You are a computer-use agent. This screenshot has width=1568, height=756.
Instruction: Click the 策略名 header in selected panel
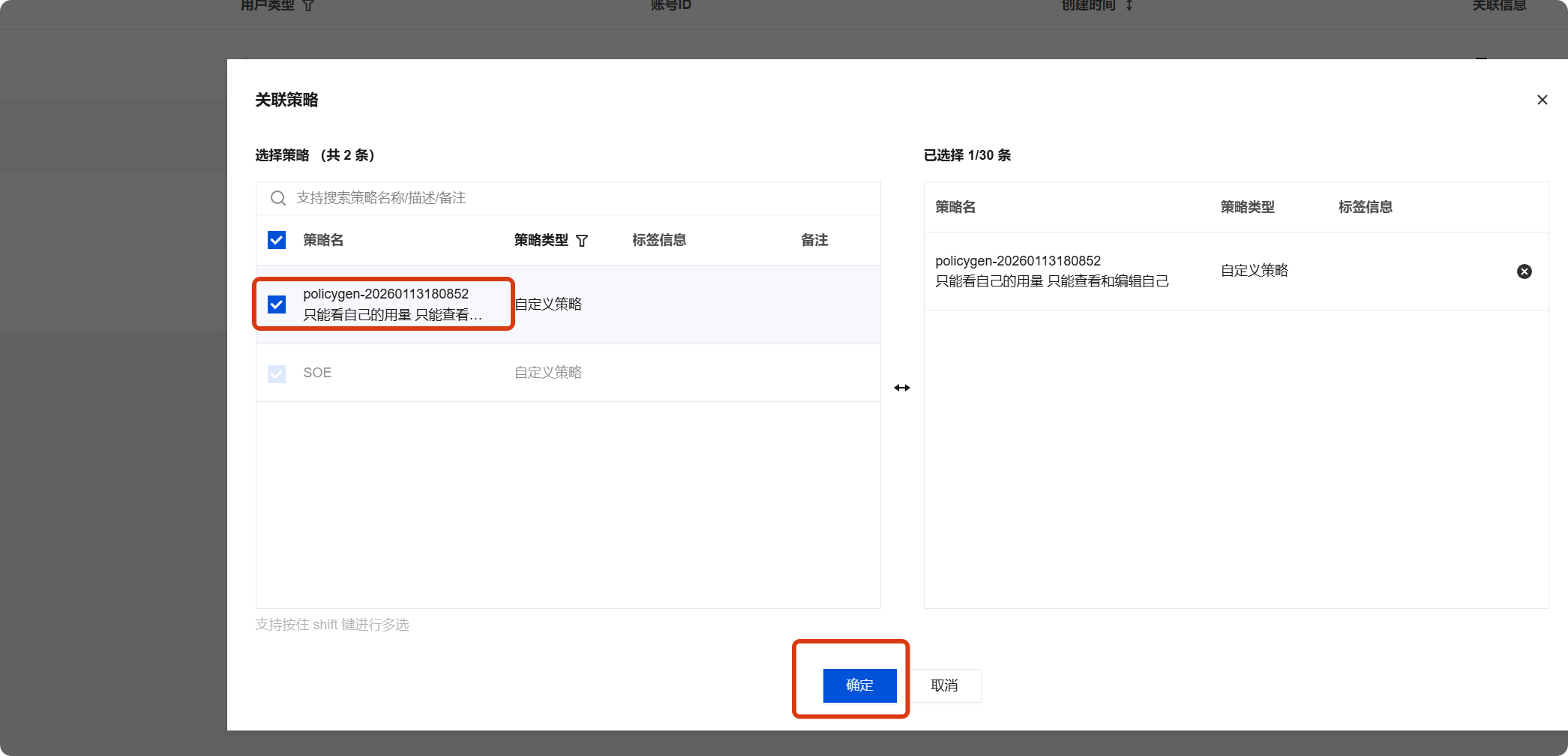[x=955, y=207]
